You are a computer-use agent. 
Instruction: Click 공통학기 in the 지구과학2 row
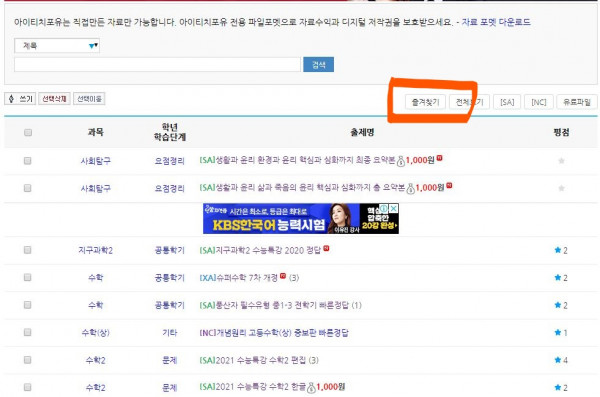(170, 250)
